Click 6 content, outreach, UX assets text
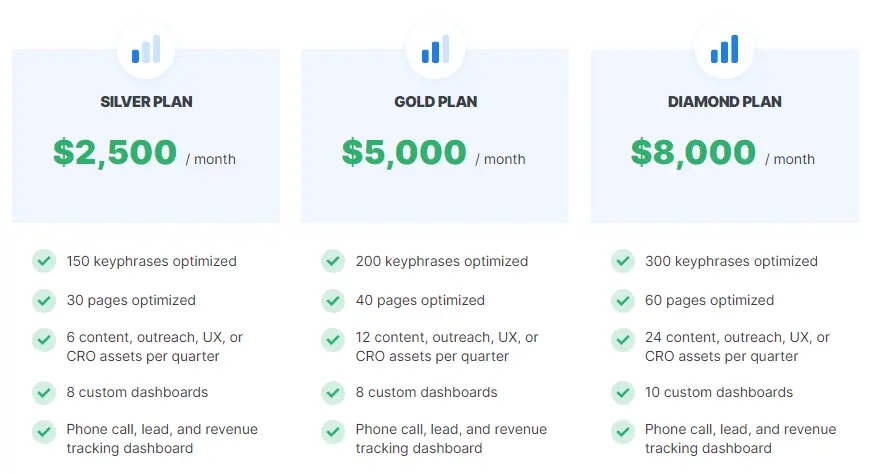The height and width of the screenshot is (474, 869). 155,347
